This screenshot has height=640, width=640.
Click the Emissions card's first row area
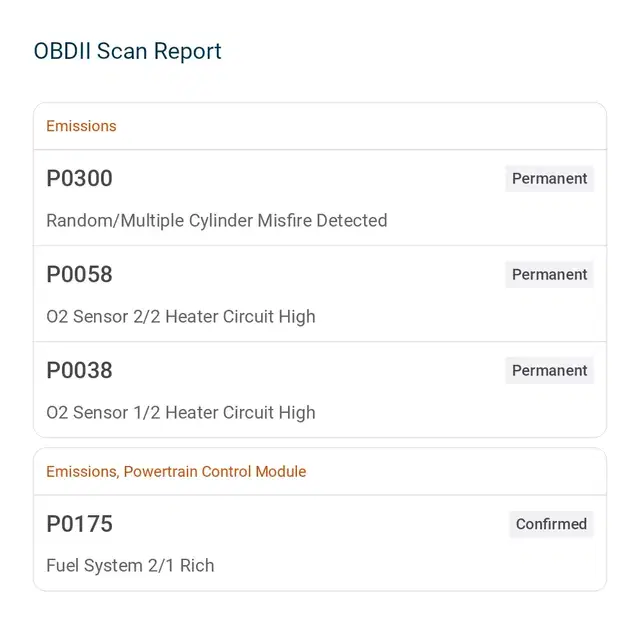320,198
